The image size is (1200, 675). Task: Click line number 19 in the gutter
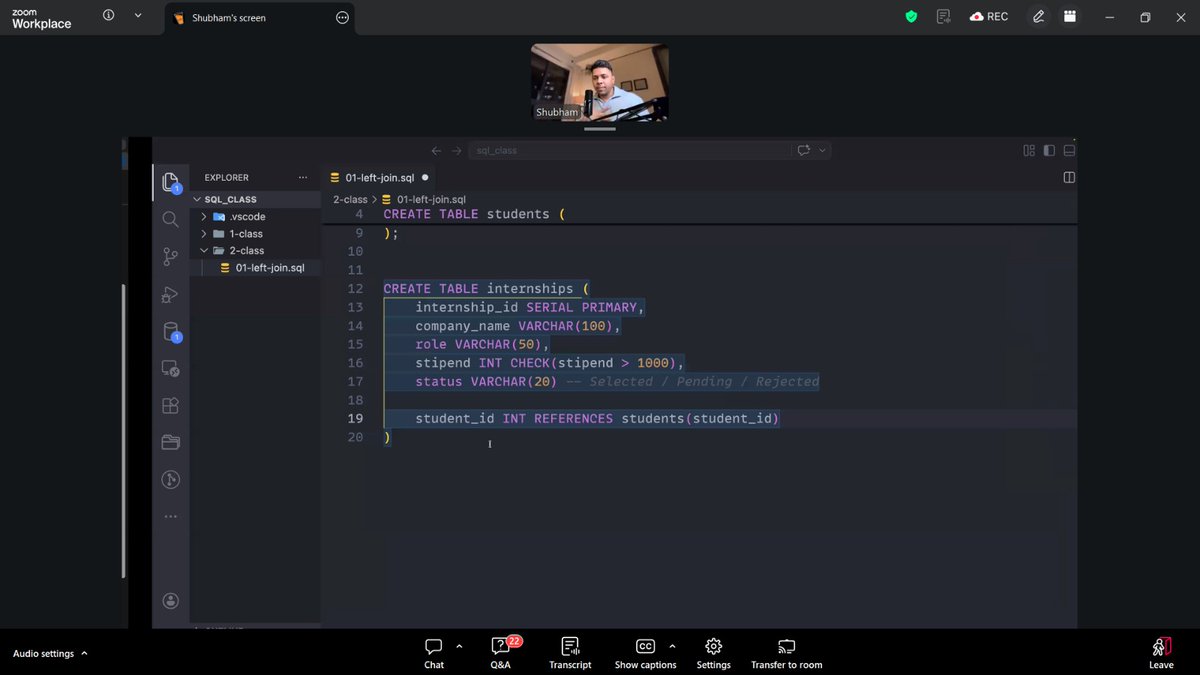(x=355, y=418)
